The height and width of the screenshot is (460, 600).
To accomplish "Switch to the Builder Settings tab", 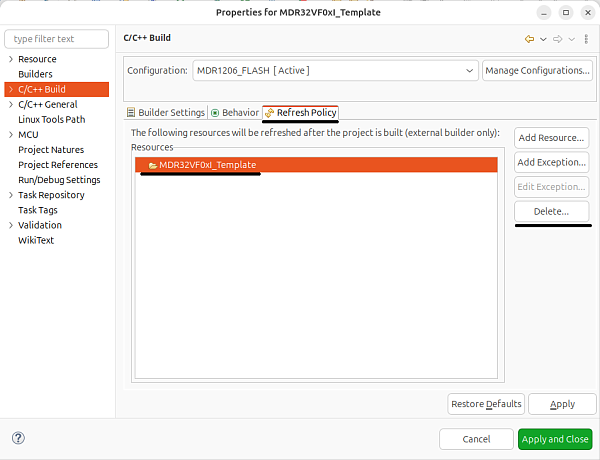I will 166,113.
